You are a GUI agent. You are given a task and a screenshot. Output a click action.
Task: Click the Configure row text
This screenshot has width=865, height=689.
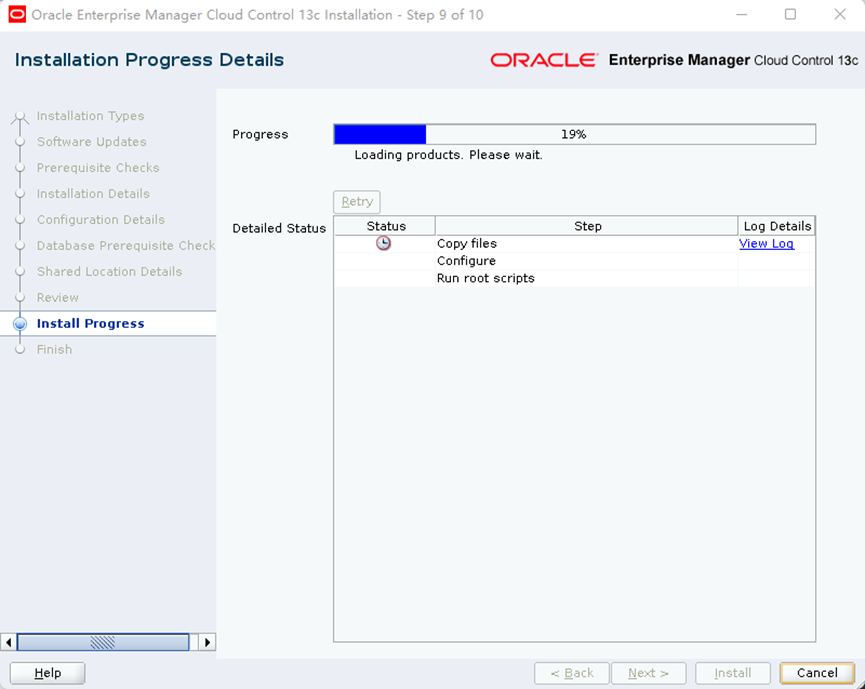466,261
